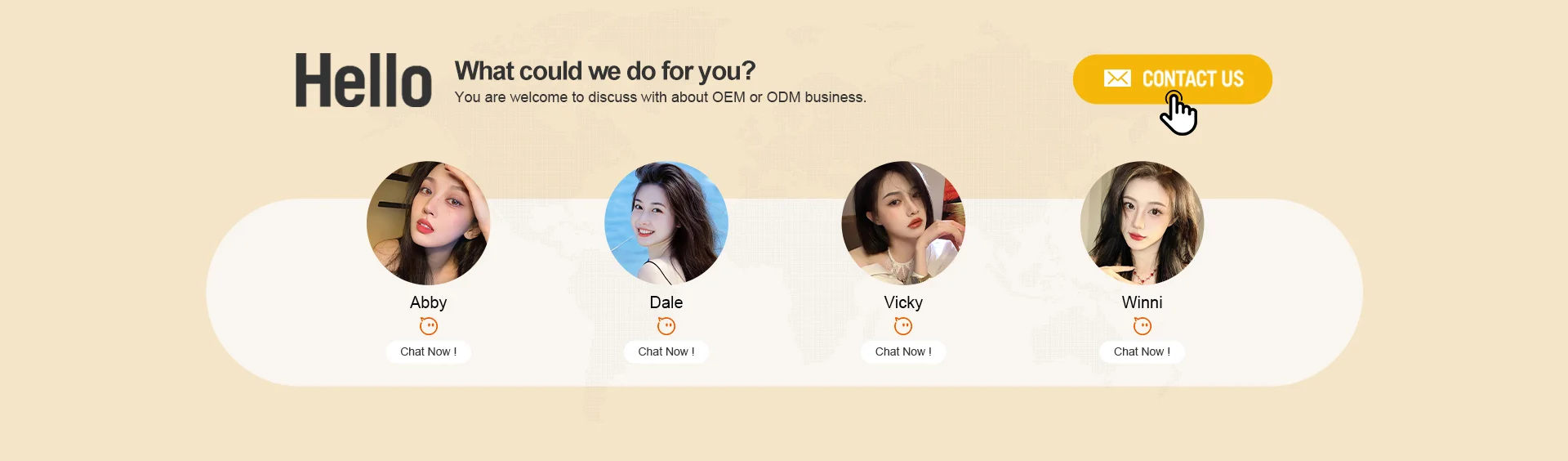Open Vicky's profile photo
The height and width of the screenshot is (461, 1568).
pos(903,222)
